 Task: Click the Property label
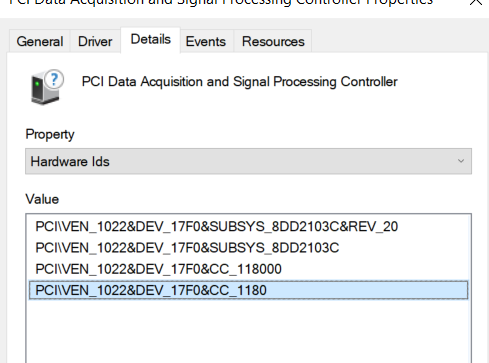pyautogui.click(x=50, y=135)
